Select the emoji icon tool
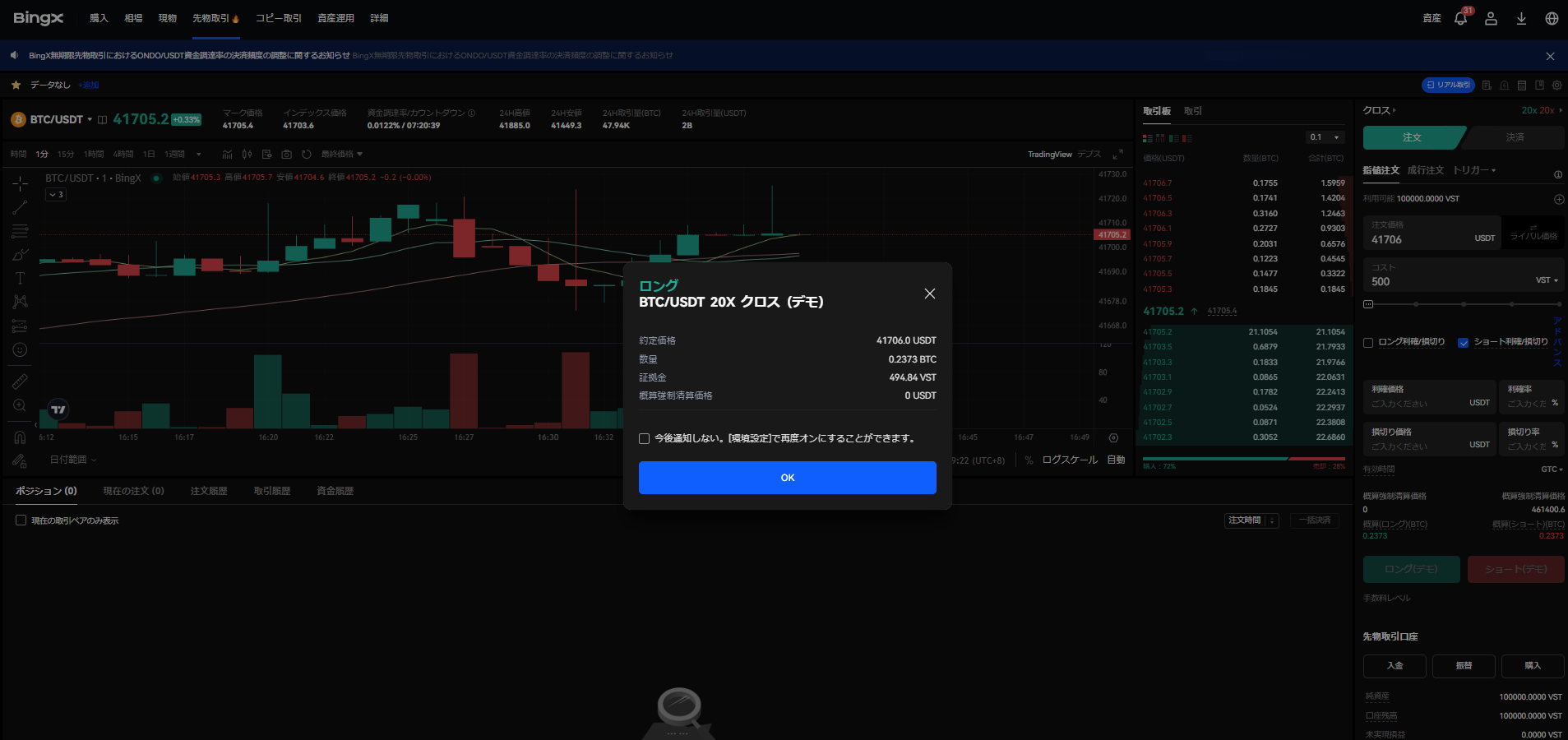Viewport: 1568px width, 740px height. 20,349
